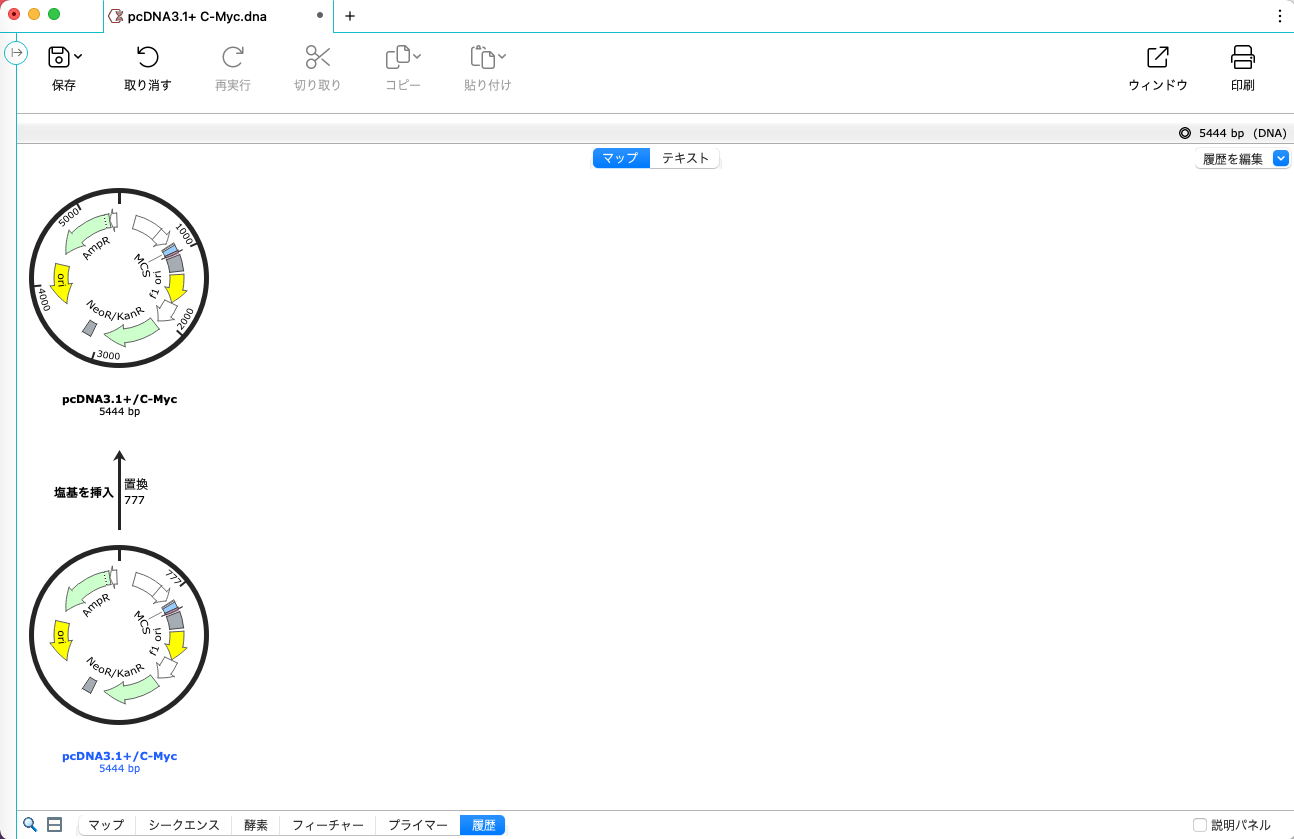Select the lower pcDNA3.1+/C-Myc plasmid map
The height and width of the screenshot is (839, 1294).
[x=119, y=634]
